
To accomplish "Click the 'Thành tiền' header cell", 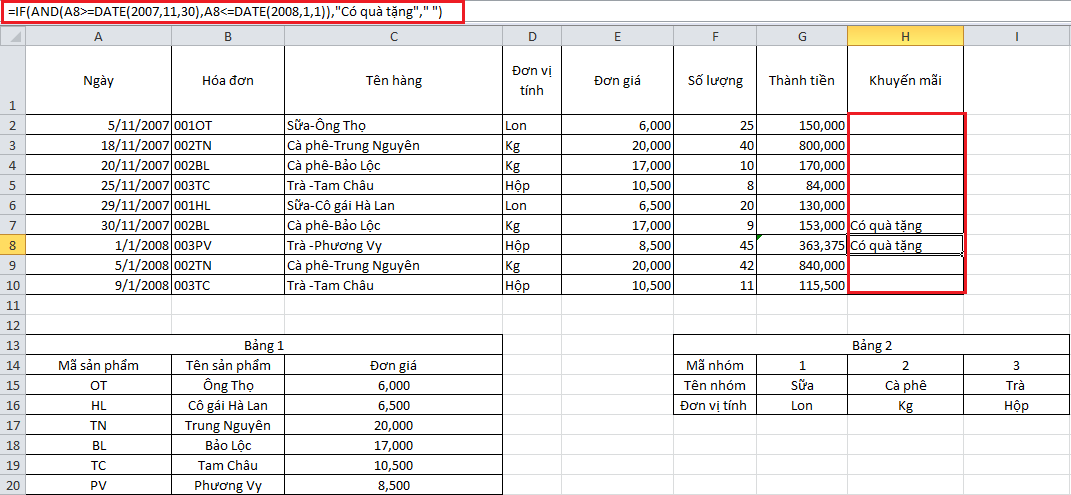I will pos(802,80).
